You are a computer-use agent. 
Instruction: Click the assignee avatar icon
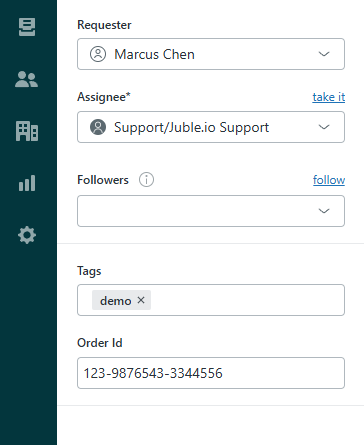[98, 127]
